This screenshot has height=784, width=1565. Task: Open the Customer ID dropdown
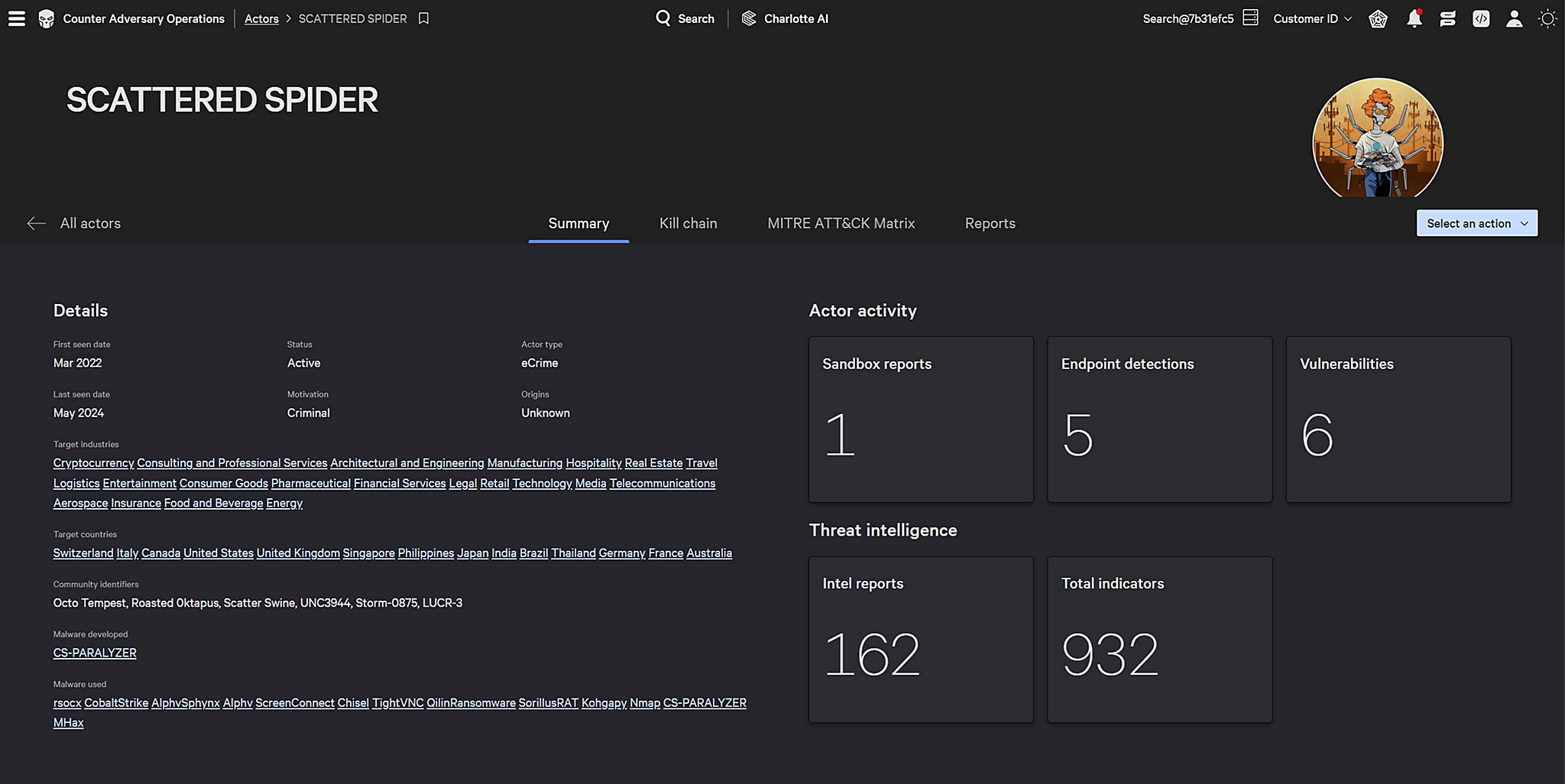point(1311,18)
